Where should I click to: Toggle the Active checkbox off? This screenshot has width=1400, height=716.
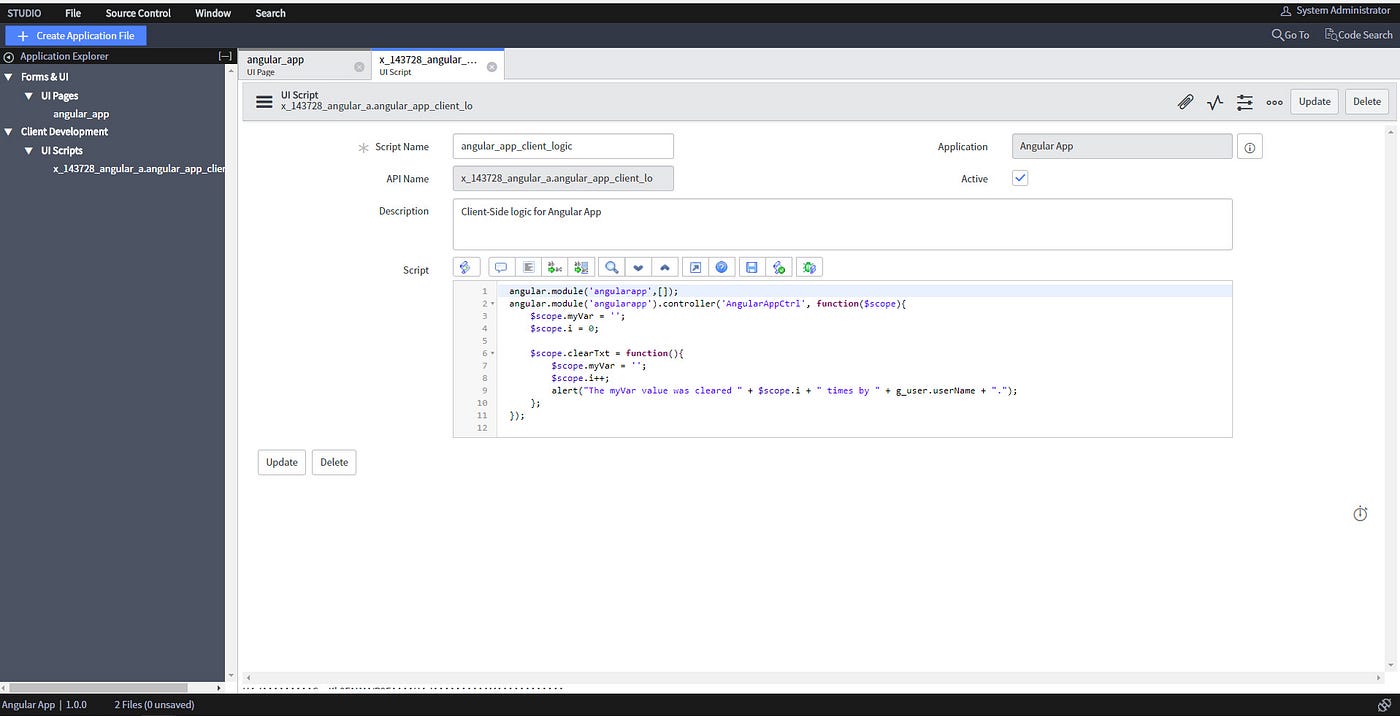pyautogui.click(x=1019, y=177)
